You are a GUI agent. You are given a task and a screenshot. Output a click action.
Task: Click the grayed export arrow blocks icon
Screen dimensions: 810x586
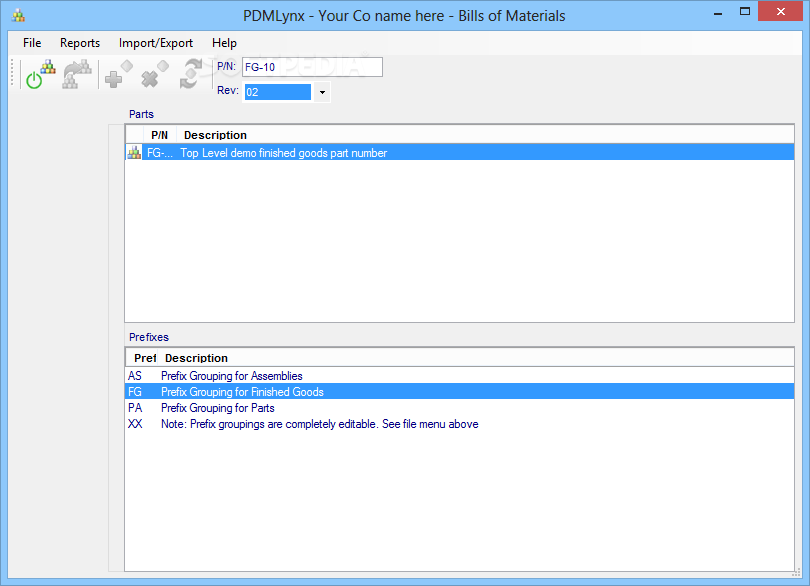[x=76, y=74]
